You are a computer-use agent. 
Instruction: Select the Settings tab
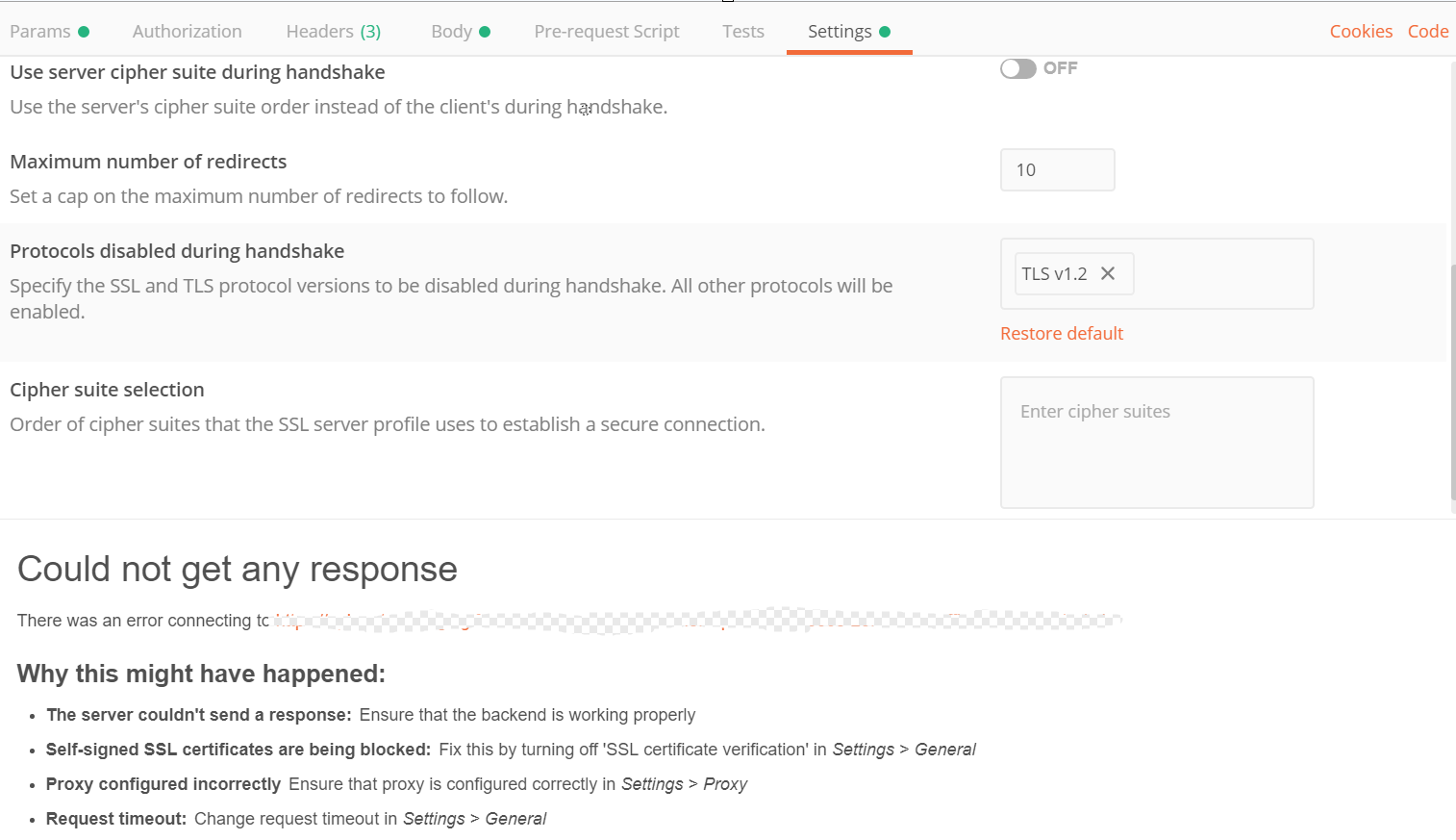pyautogui.click(x=840, y=32)
